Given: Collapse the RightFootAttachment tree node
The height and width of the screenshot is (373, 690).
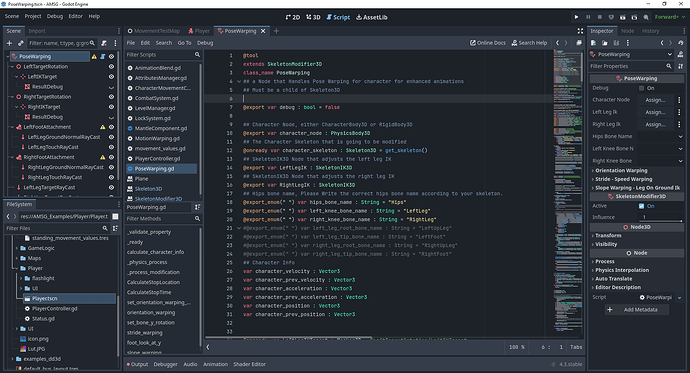Looking at the screenshot, I should click(12, 157).
